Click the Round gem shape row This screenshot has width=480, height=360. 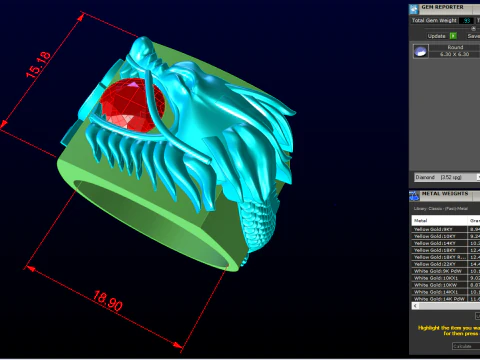pos(455,47)
